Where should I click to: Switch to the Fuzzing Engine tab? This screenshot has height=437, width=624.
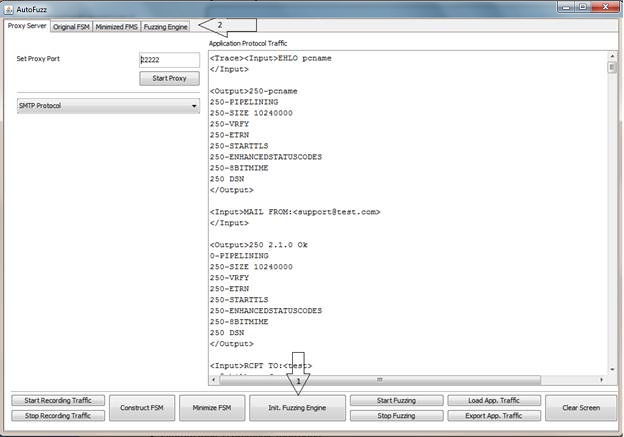(165, 27)
